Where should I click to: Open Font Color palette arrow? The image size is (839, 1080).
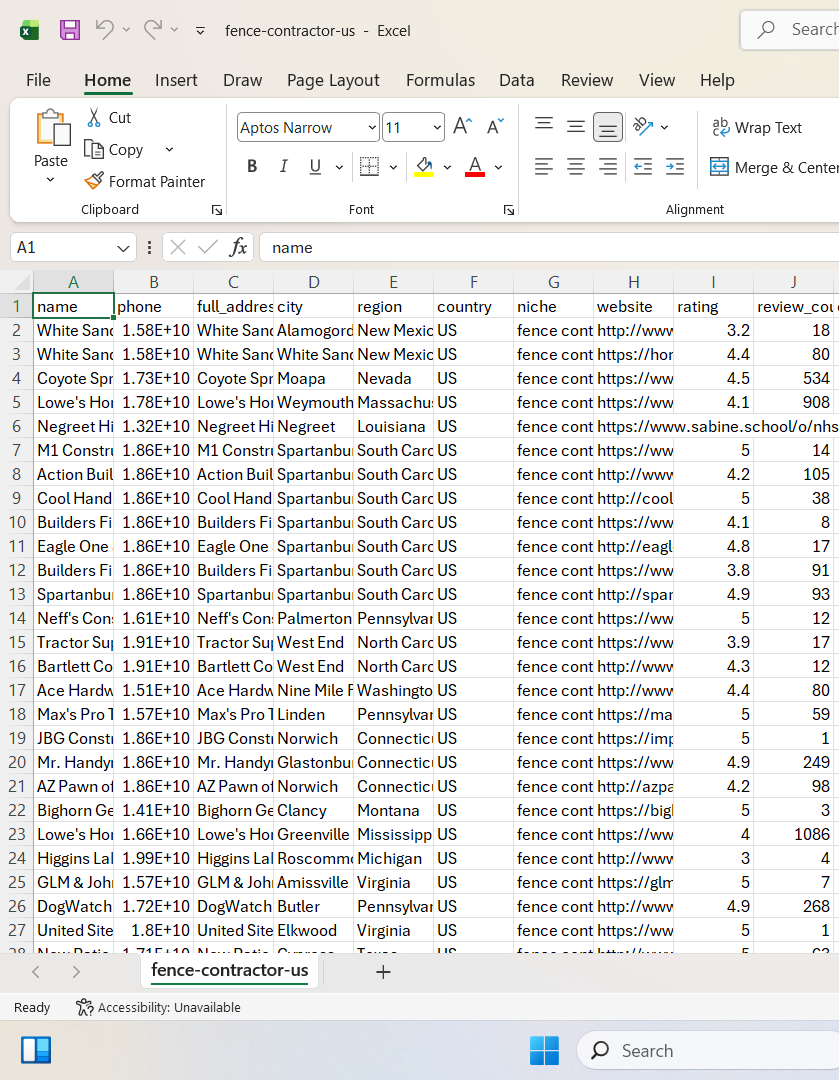click(x=498, y=167)
